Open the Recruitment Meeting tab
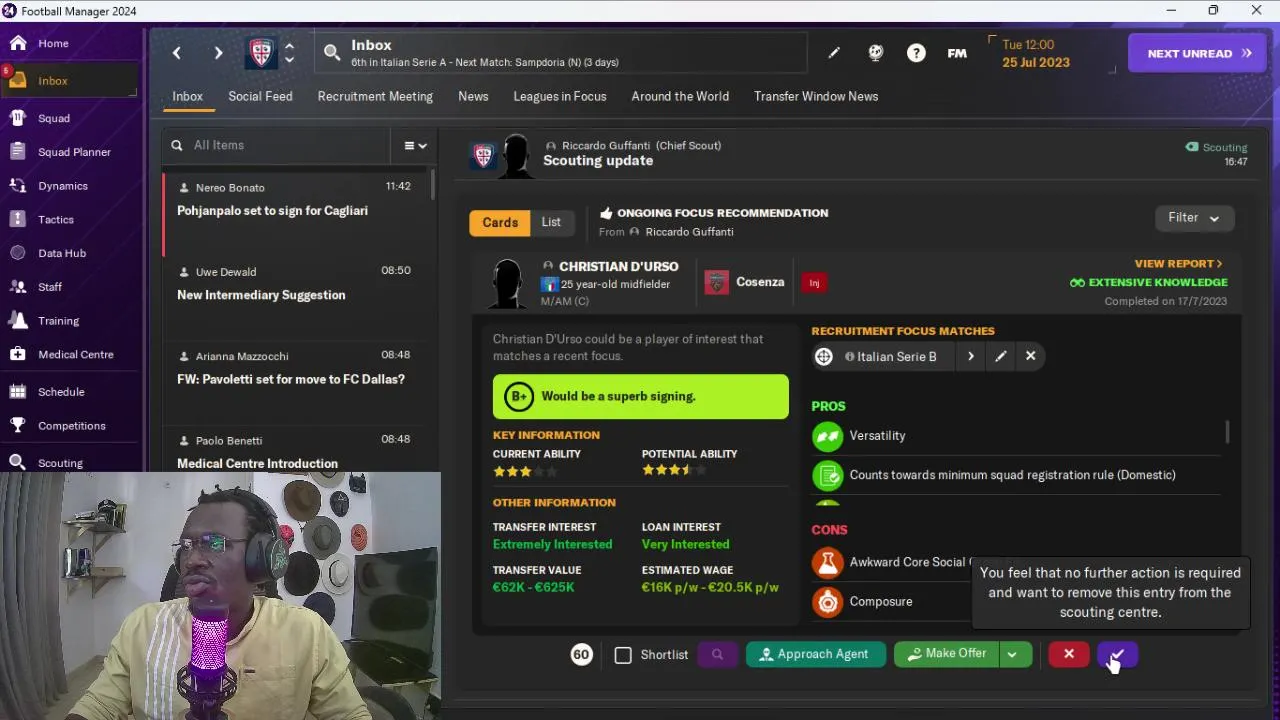 click(375, 97)
